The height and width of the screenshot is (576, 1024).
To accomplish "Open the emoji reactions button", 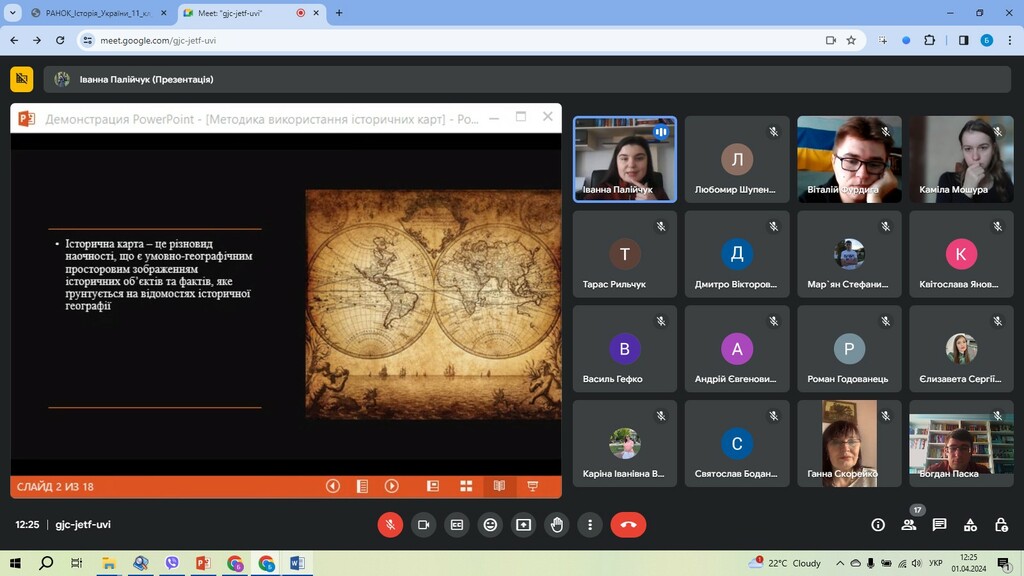I will tap(490, 524).
